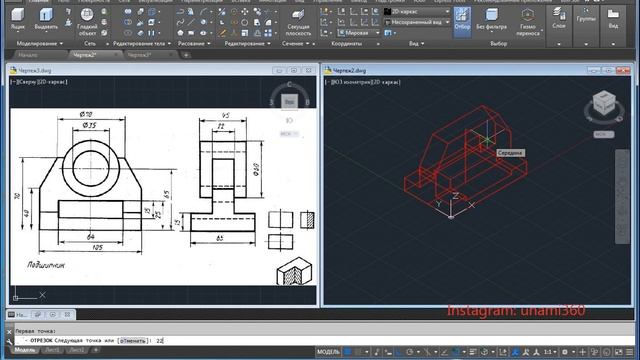The width and height of the screenshot is (640, 360).
Task: Click the annotation monitor plus icon
Action: click(582, 352)
